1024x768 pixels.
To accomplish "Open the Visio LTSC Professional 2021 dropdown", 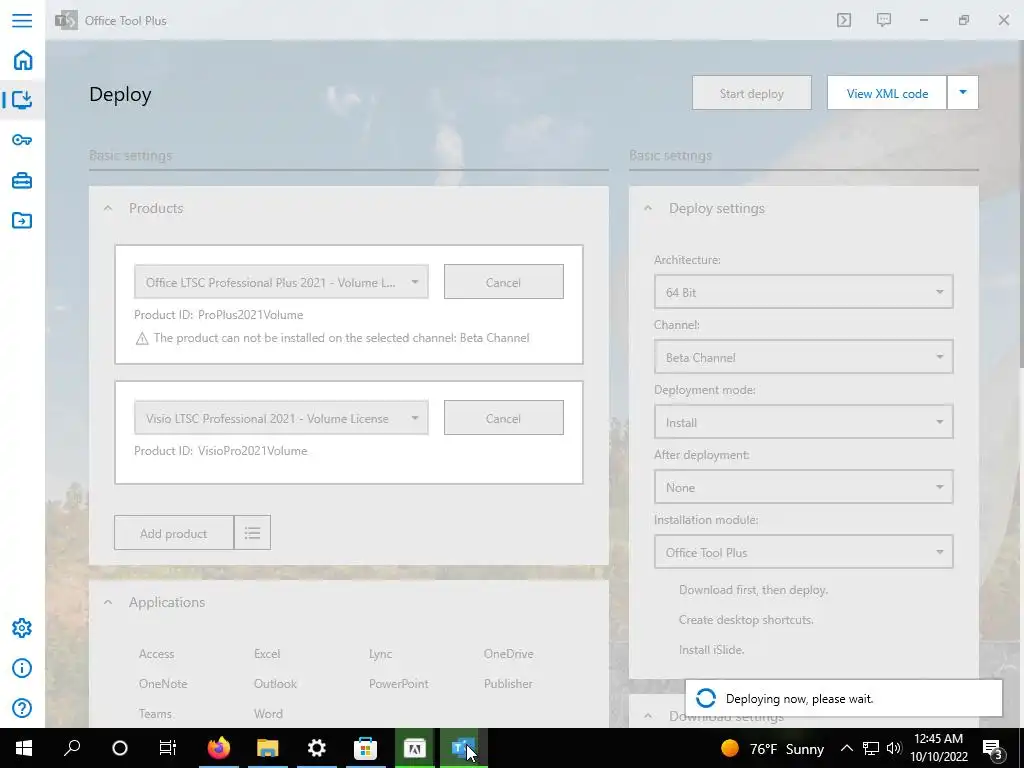I will (x=281, y=418).
